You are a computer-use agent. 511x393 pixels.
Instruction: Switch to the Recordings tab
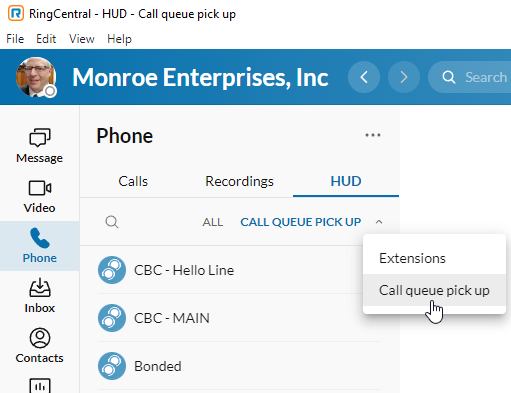pos(239,181)
